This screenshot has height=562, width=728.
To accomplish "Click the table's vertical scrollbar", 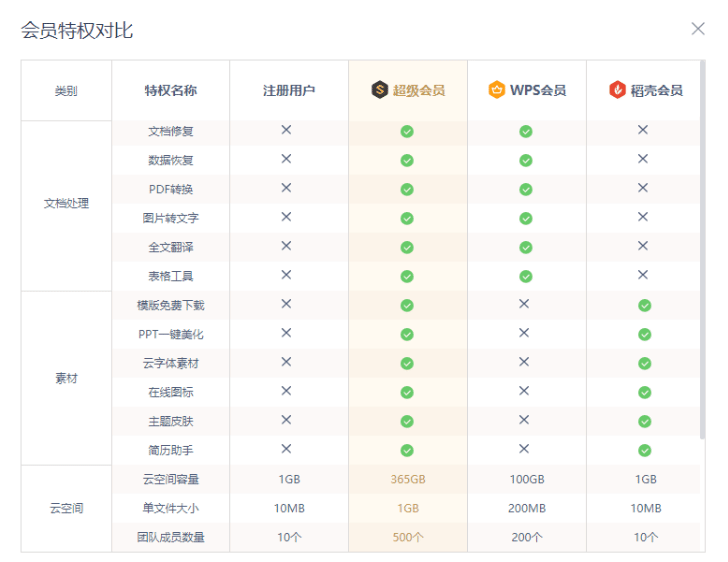I will click(702, 250).
